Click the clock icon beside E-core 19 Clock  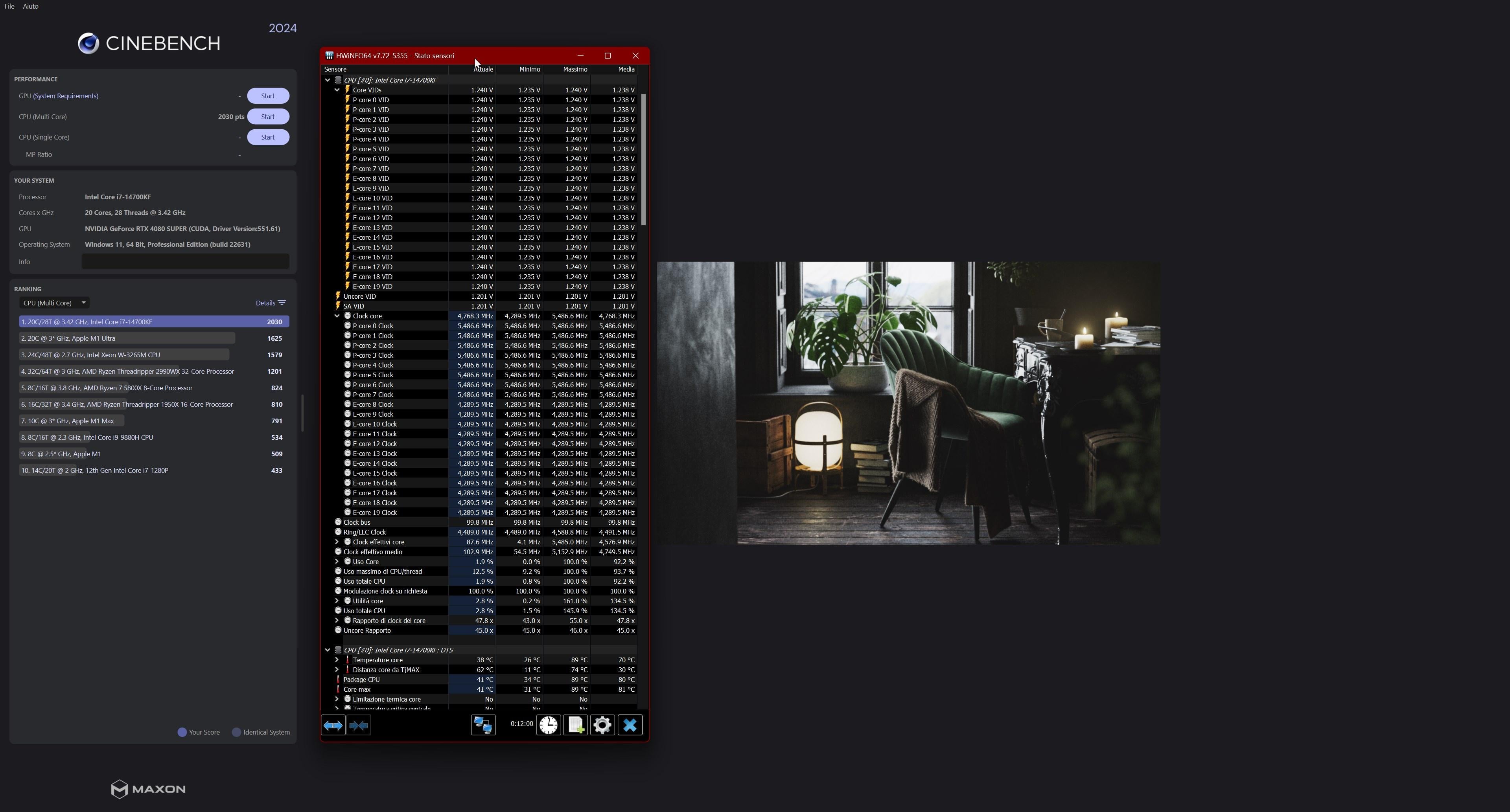click(348, 512)
